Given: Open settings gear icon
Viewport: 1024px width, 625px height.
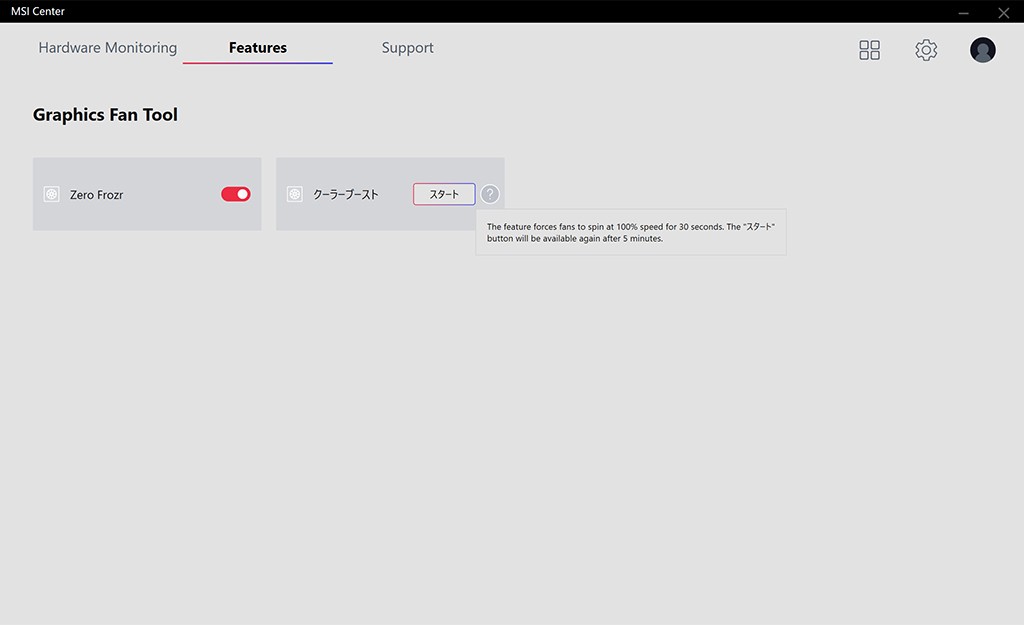Looking at the screenshot, I should 926,50.
